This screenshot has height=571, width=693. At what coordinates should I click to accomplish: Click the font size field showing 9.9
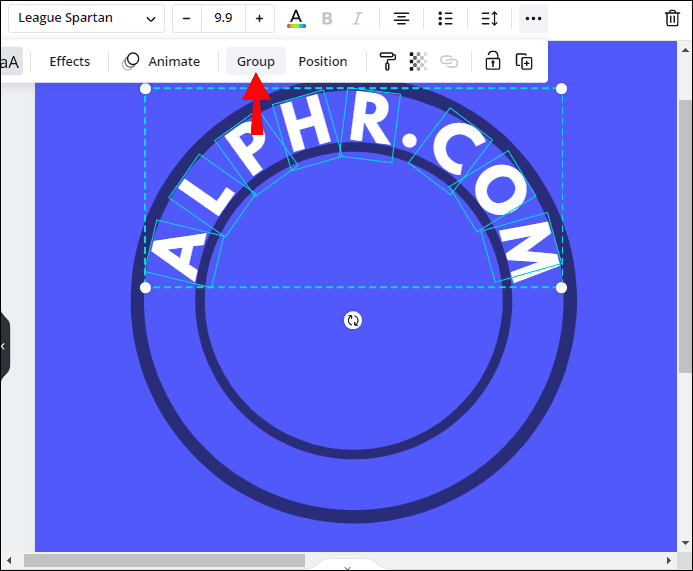[223, 19]
